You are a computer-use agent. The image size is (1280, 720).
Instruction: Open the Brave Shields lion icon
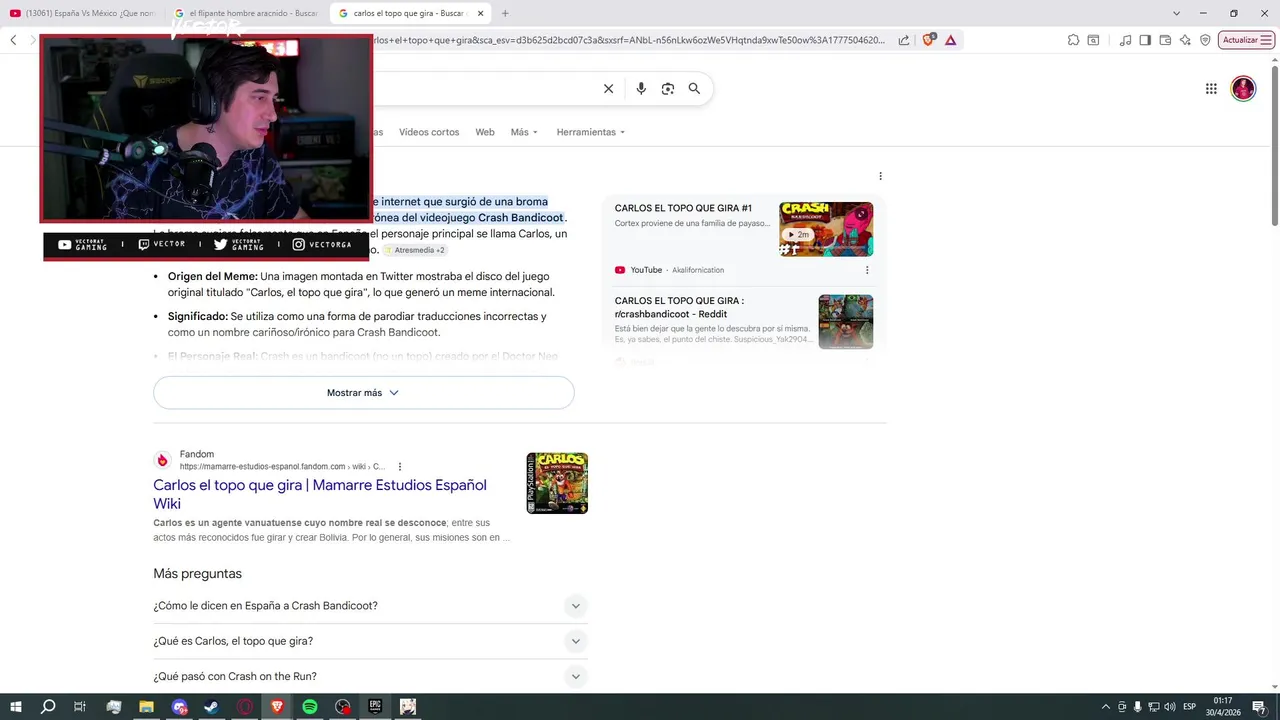coord(928,40)
